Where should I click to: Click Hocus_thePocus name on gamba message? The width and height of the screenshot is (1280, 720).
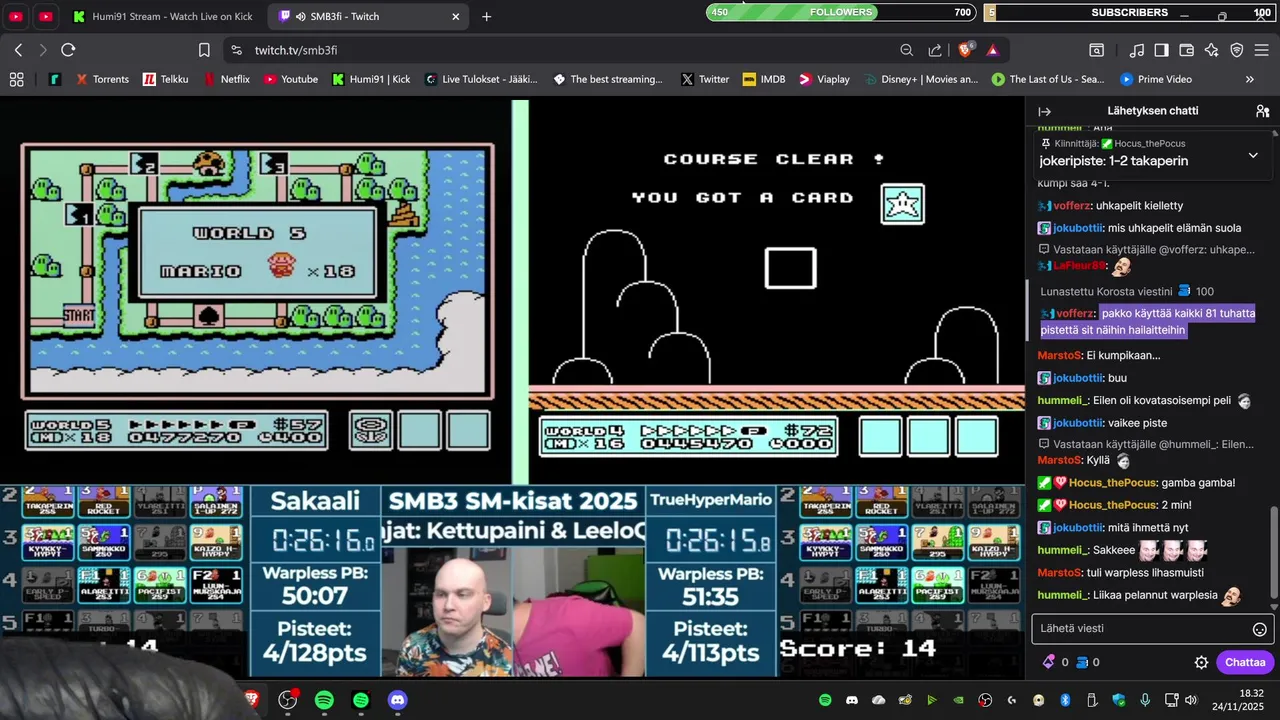point(1113,482)
